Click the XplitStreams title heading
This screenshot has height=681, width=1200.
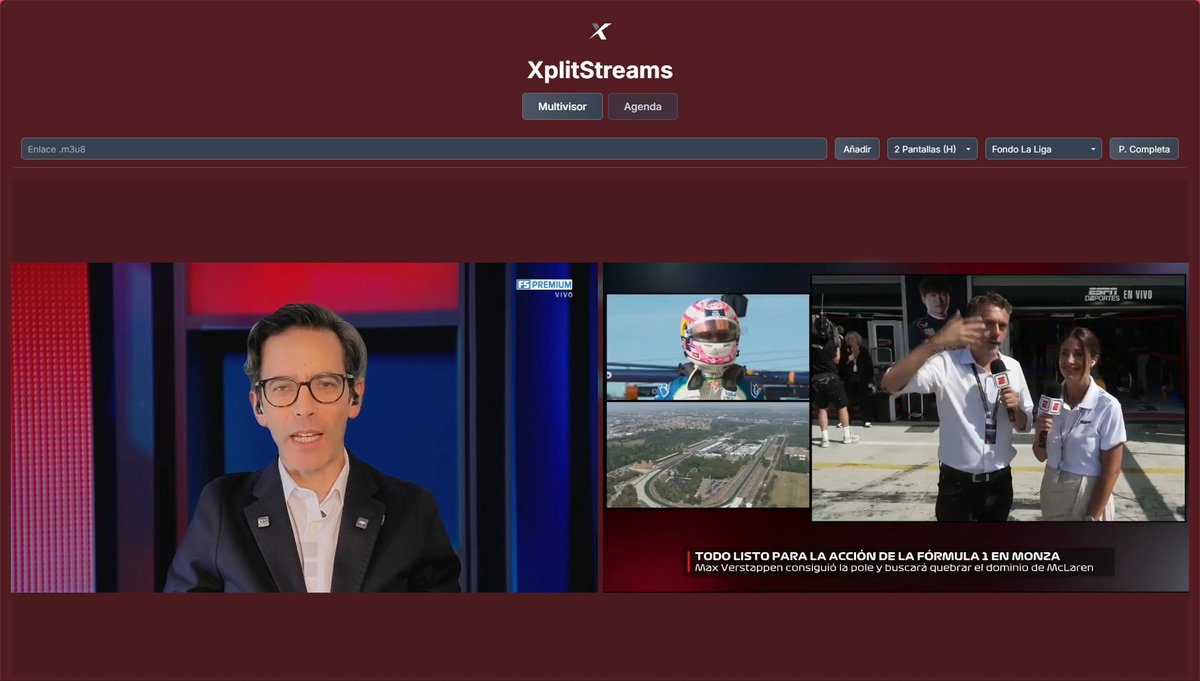(x=600, y=70)
